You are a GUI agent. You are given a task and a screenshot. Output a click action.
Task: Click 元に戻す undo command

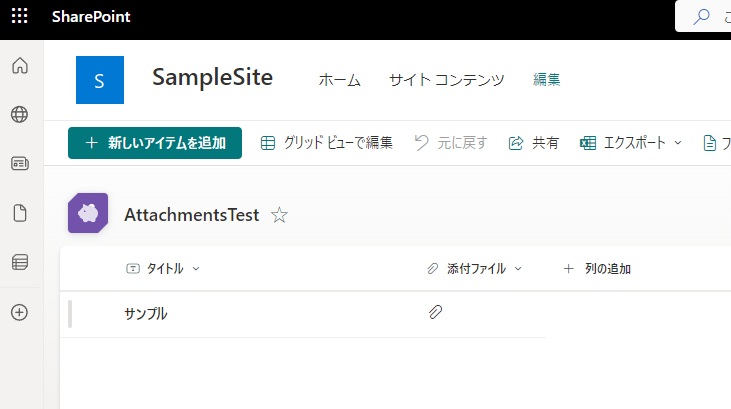tap(451, 143)
